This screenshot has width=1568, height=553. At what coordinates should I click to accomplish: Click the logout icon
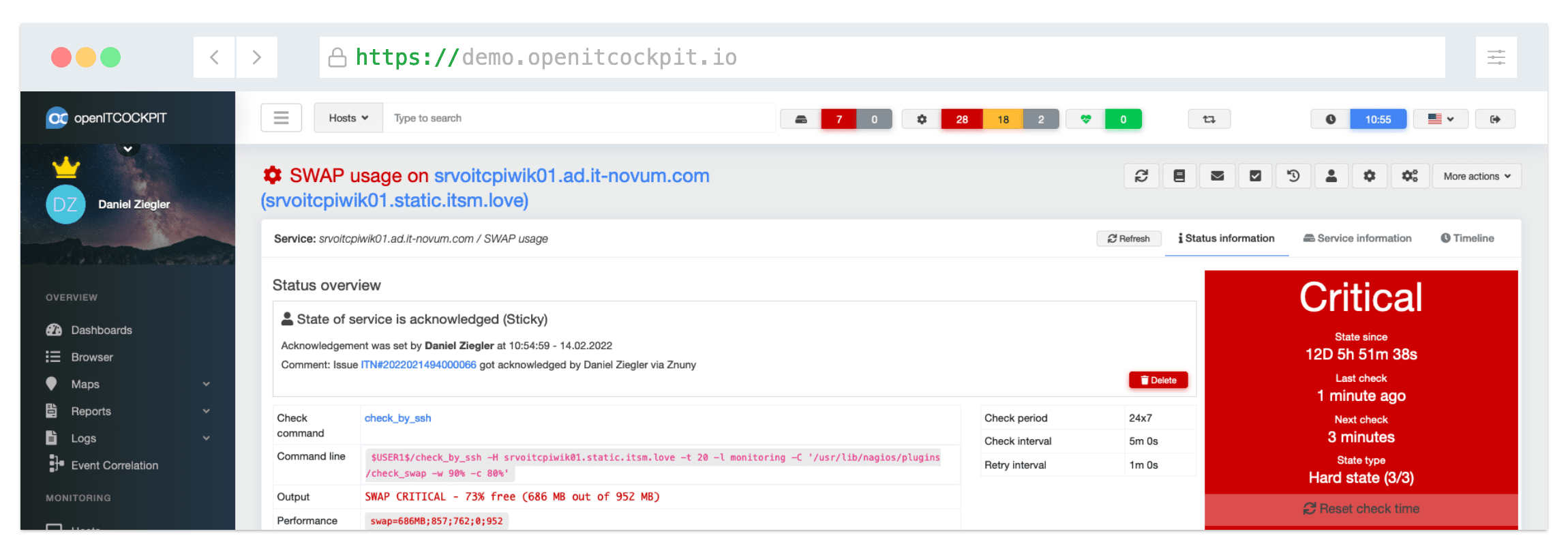point(1495,119)
